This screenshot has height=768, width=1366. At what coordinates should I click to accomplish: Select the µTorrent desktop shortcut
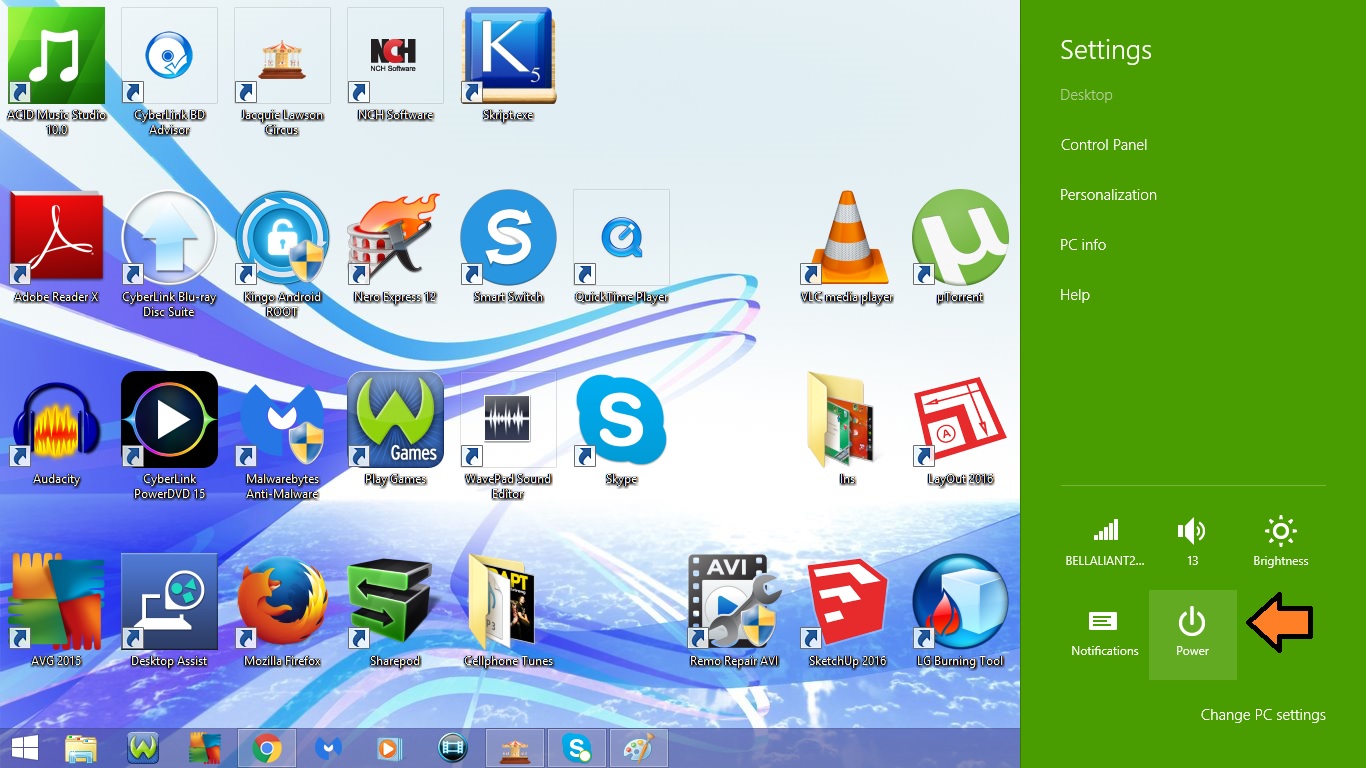(960, 246)
